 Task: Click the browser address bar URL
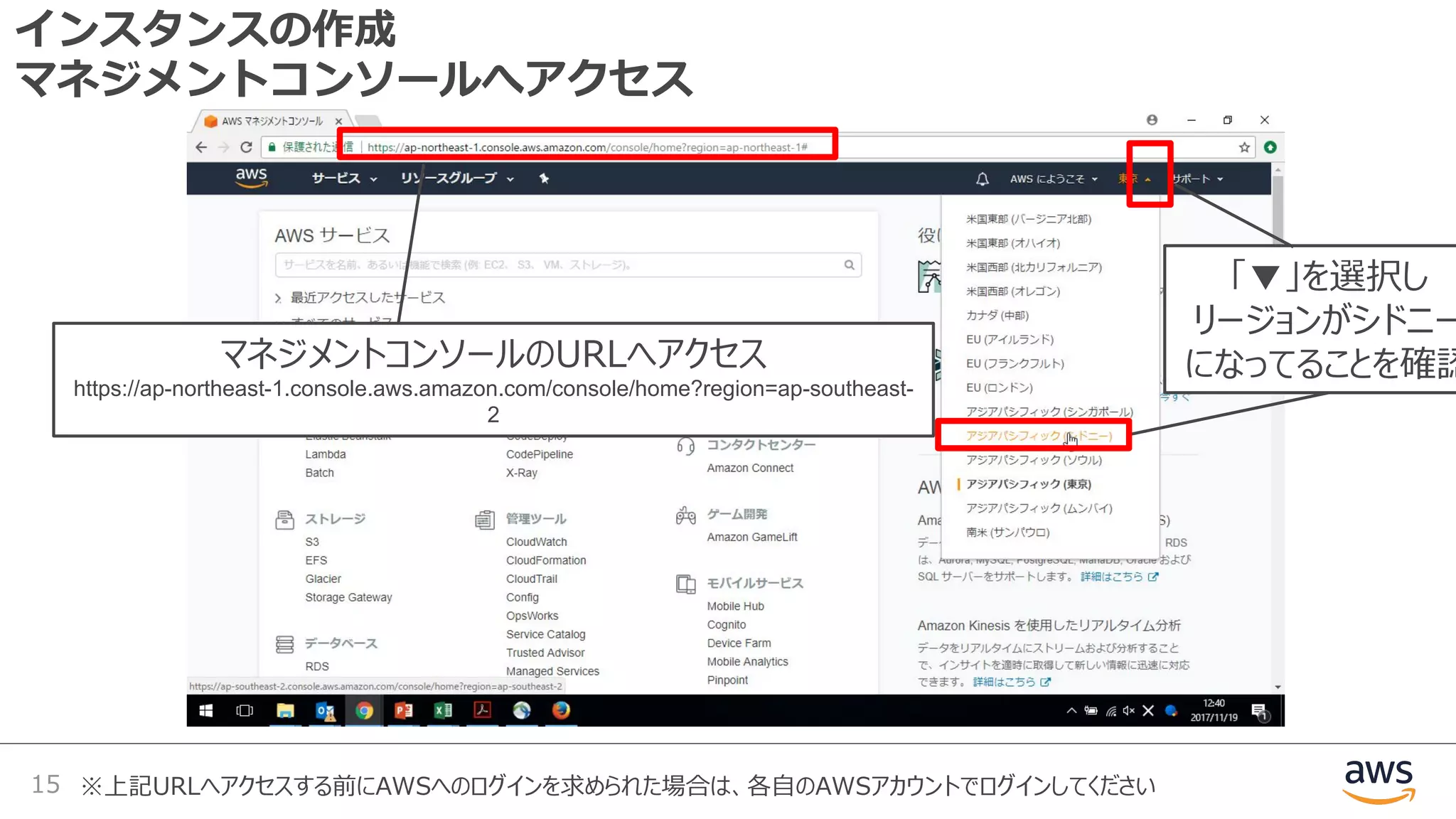587,147
